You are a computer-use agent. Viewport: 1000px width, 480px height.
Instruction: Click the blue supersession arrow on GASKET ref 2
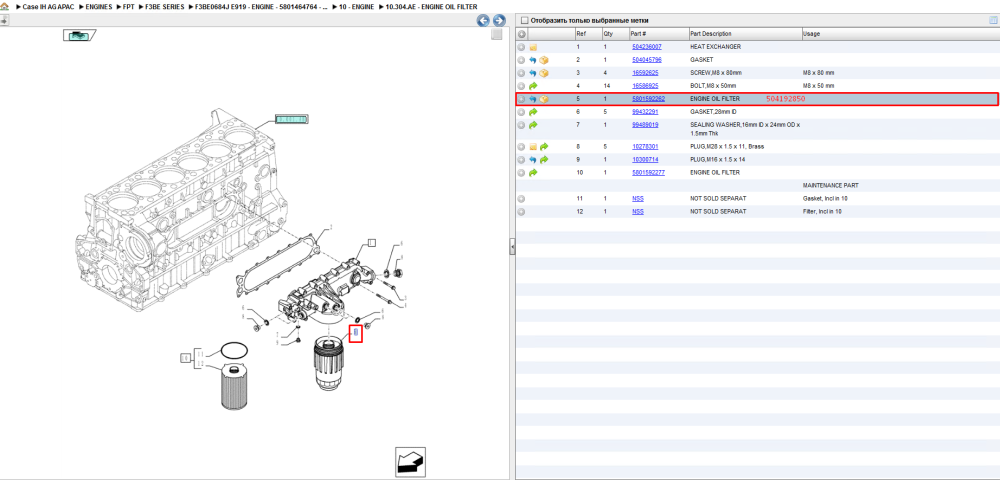[533, 60]
